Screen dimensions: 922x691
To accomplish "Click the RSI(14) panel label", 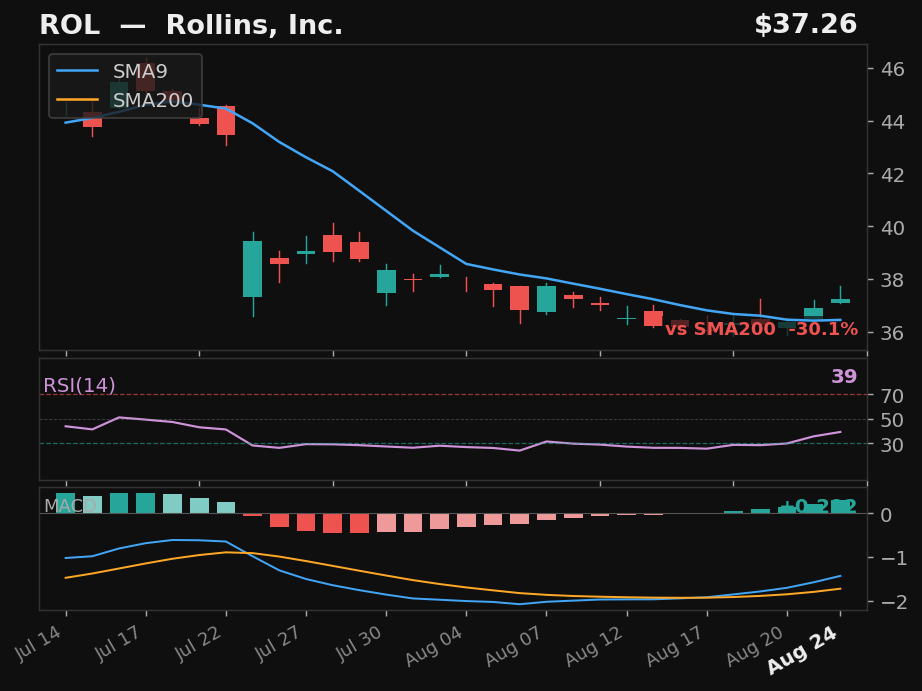I will coord(79,385).
